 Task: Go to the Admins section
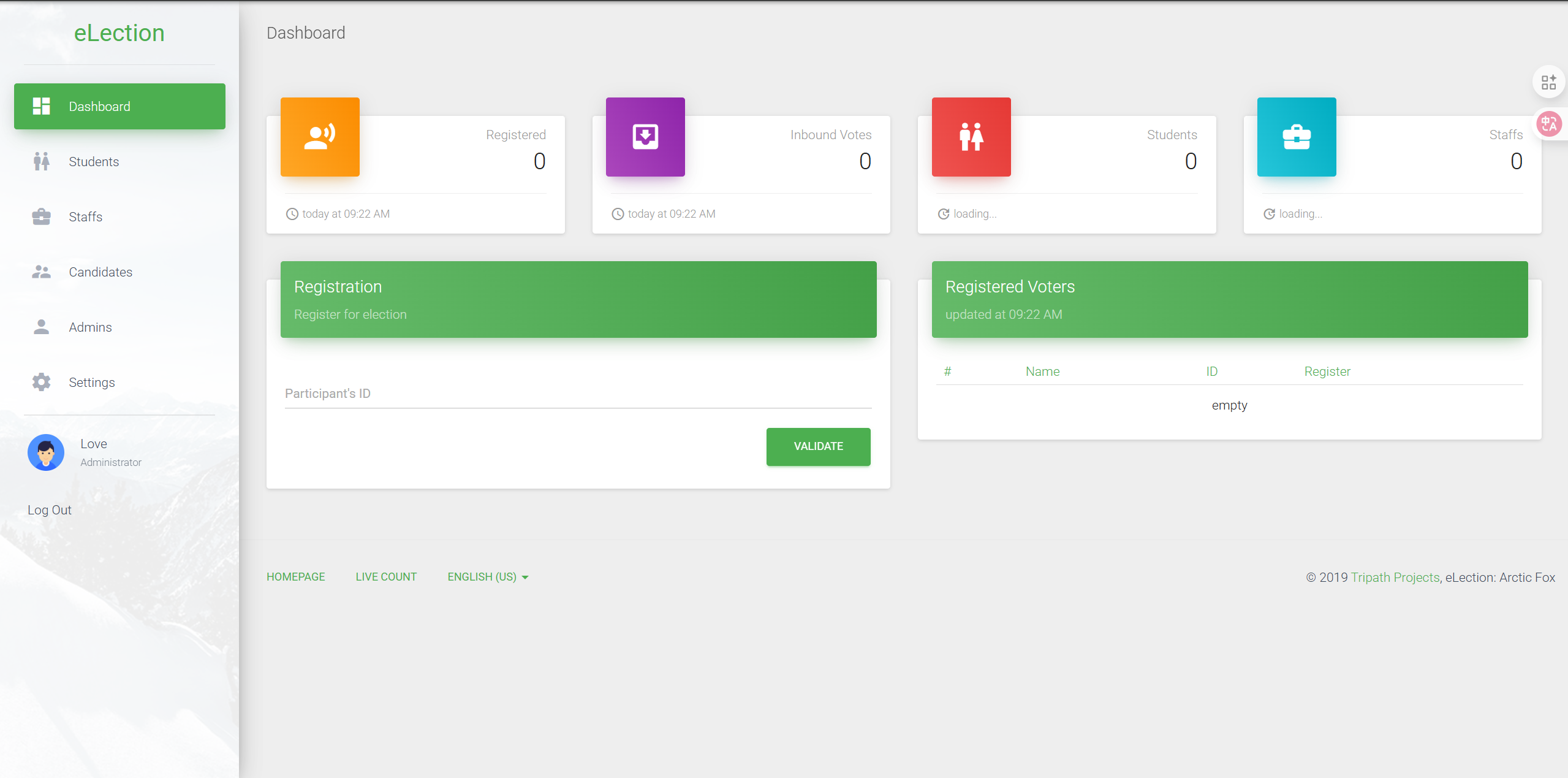coord(90,327)
